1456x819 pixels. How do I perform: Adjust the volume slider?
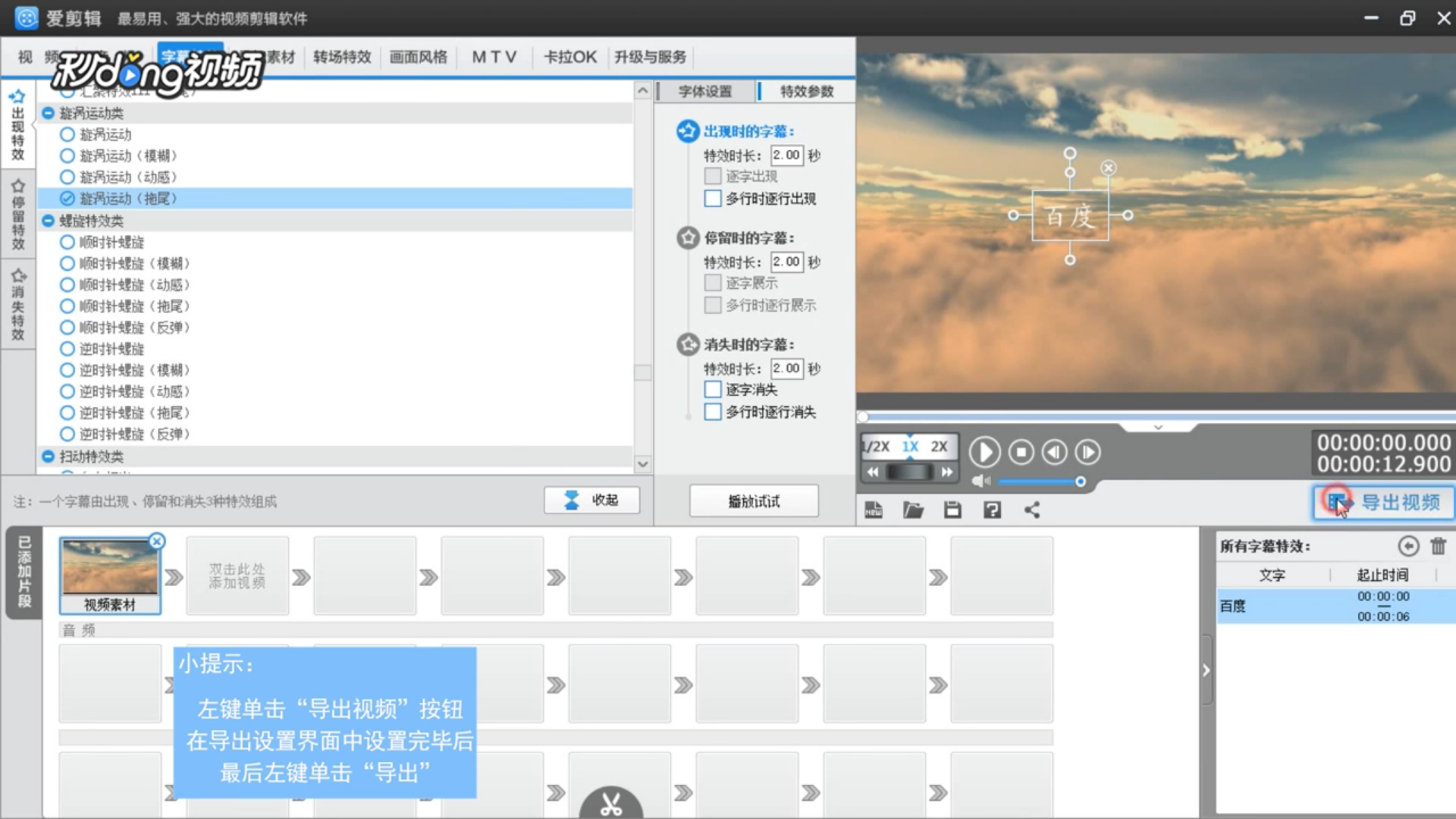coord(1080,482)
